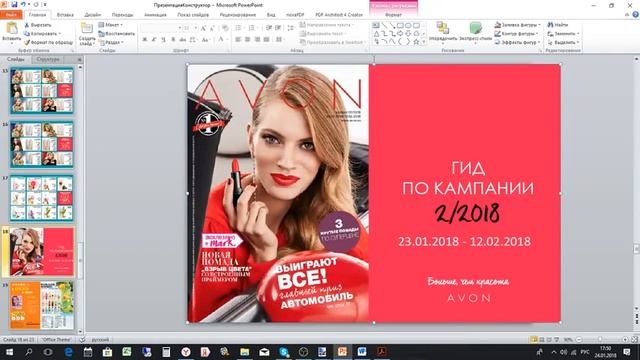Toggle Align text right
This screenshot has height=360, width=640.
[x=257, y=40]
